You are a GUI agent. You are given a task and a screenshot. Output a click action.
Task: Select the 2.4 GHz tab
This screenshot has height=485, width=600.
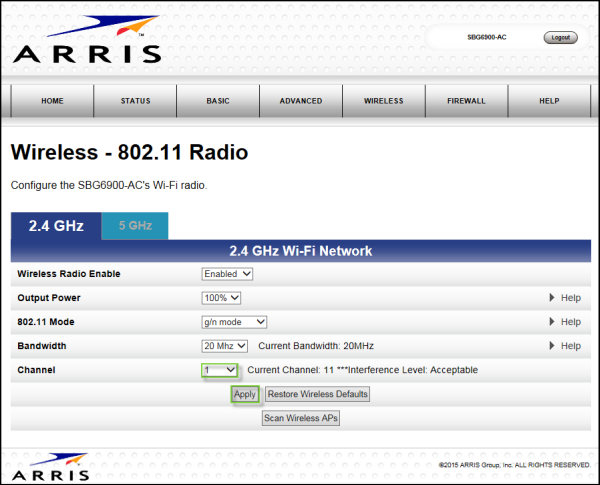click(56, 226)
